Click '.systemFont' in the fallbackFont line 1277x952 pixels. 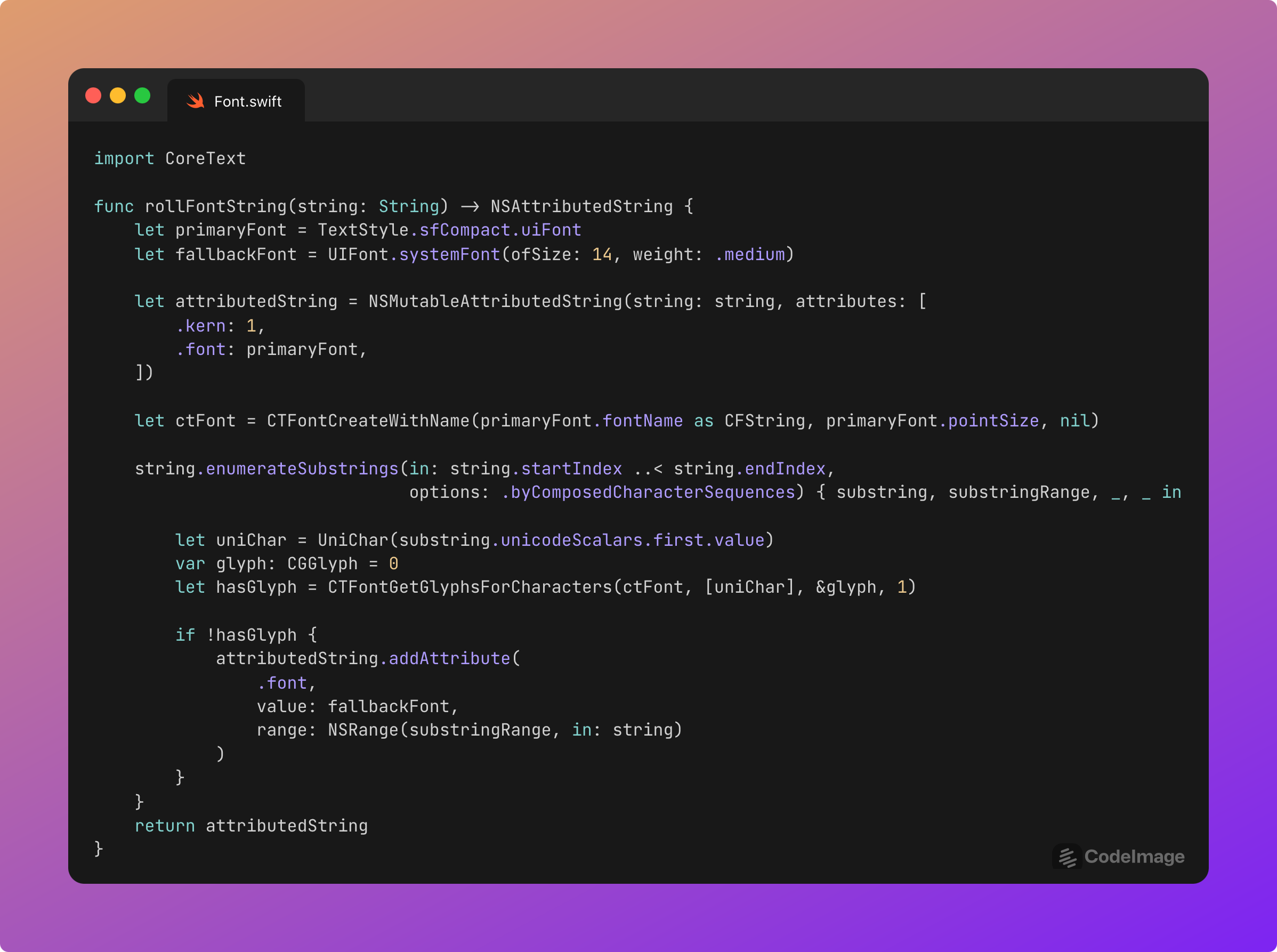(445, 254)
